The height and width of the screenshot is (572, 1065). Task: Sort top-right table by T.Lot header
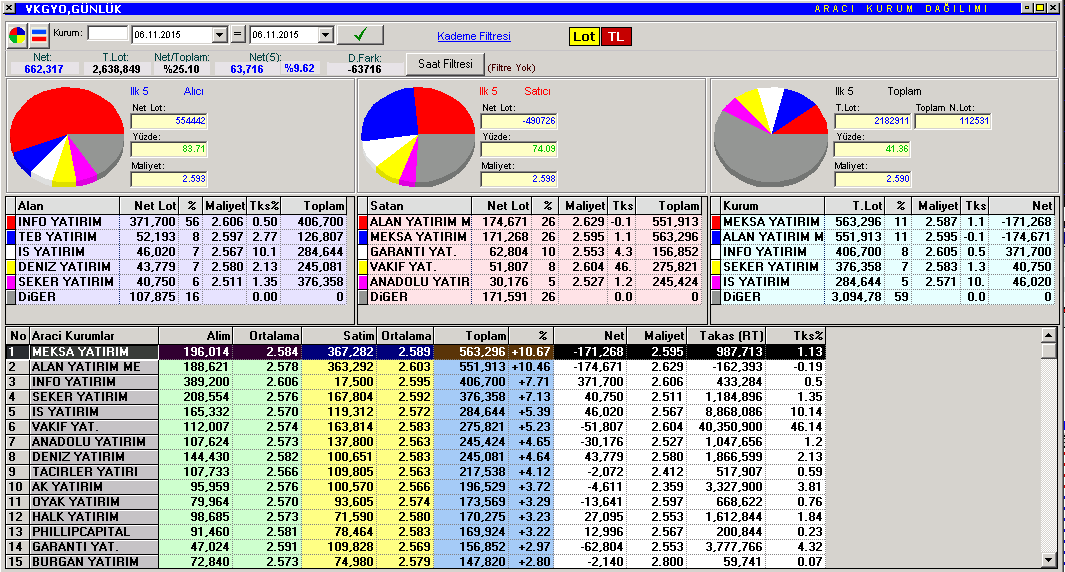pyautogui.click(x=854, y=206)
